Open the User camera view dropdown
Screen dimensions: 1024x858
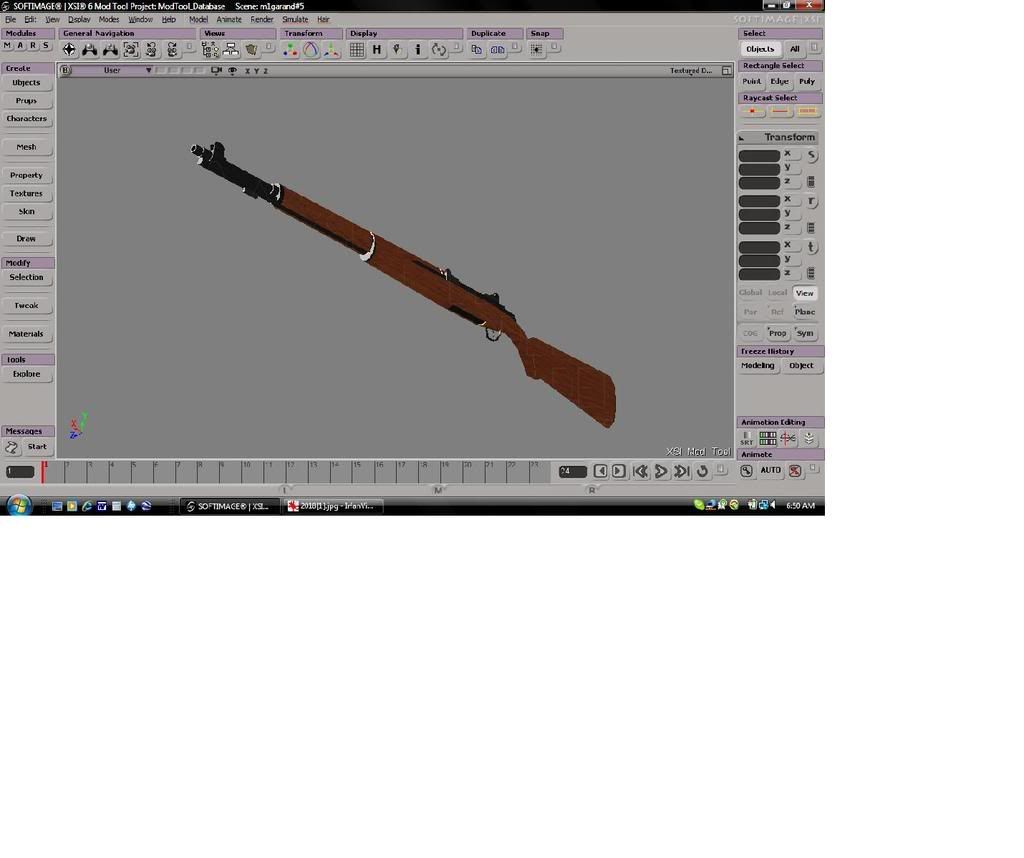click(x=112, y=71)
